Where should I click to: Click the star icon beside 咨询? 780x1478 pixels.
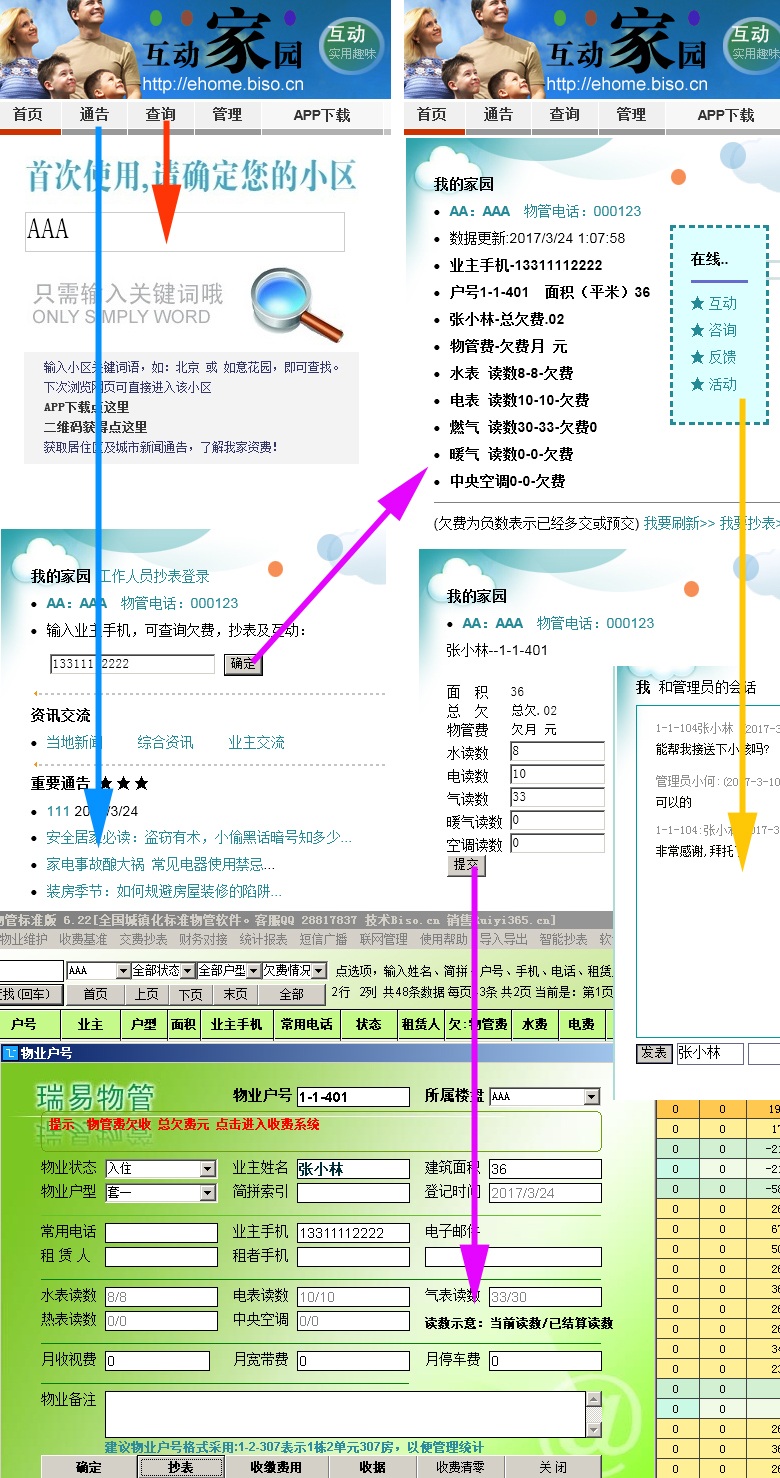[698, 330]
